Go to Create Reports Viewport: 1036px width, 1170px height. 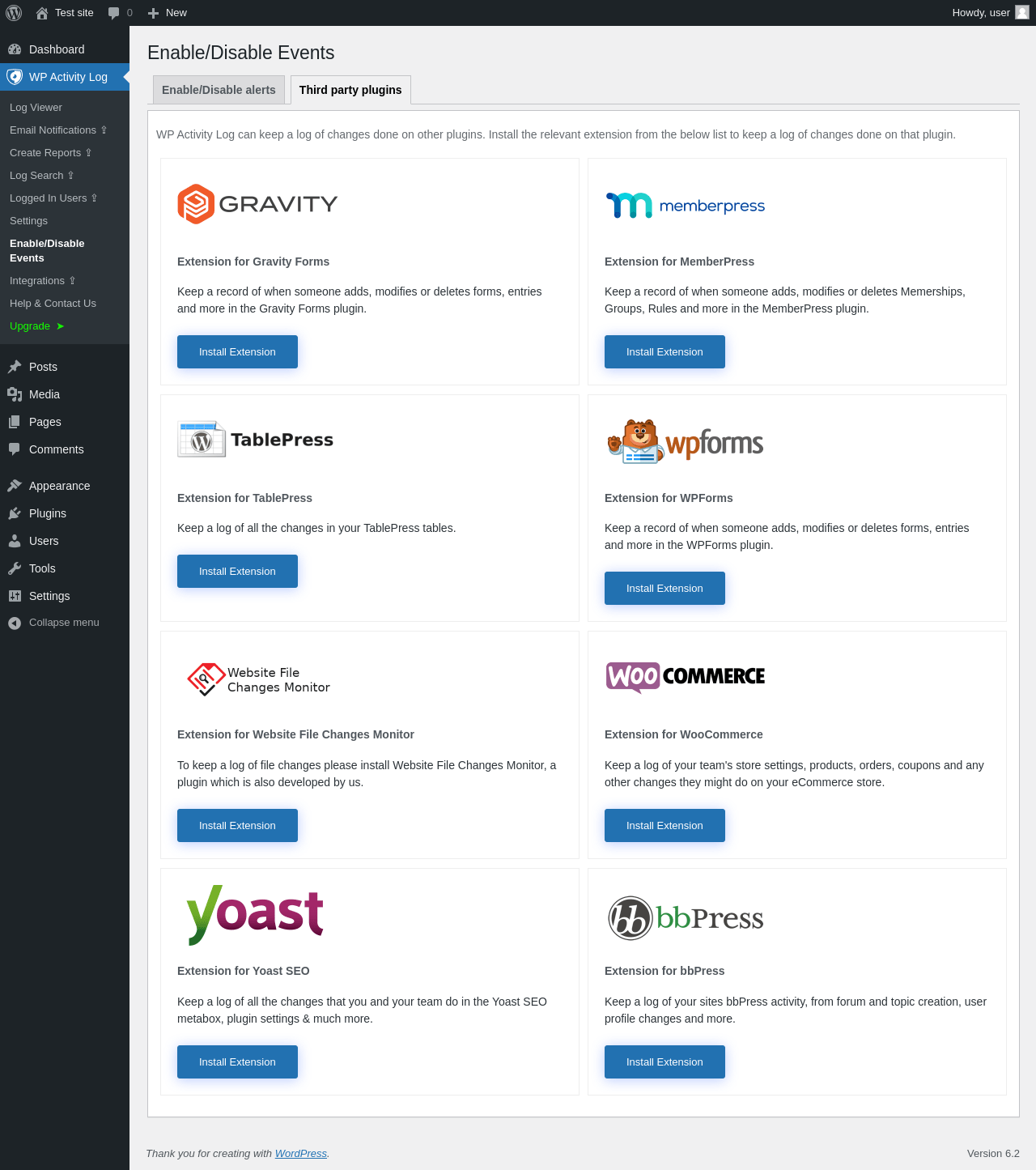click(x=50, y=153)
